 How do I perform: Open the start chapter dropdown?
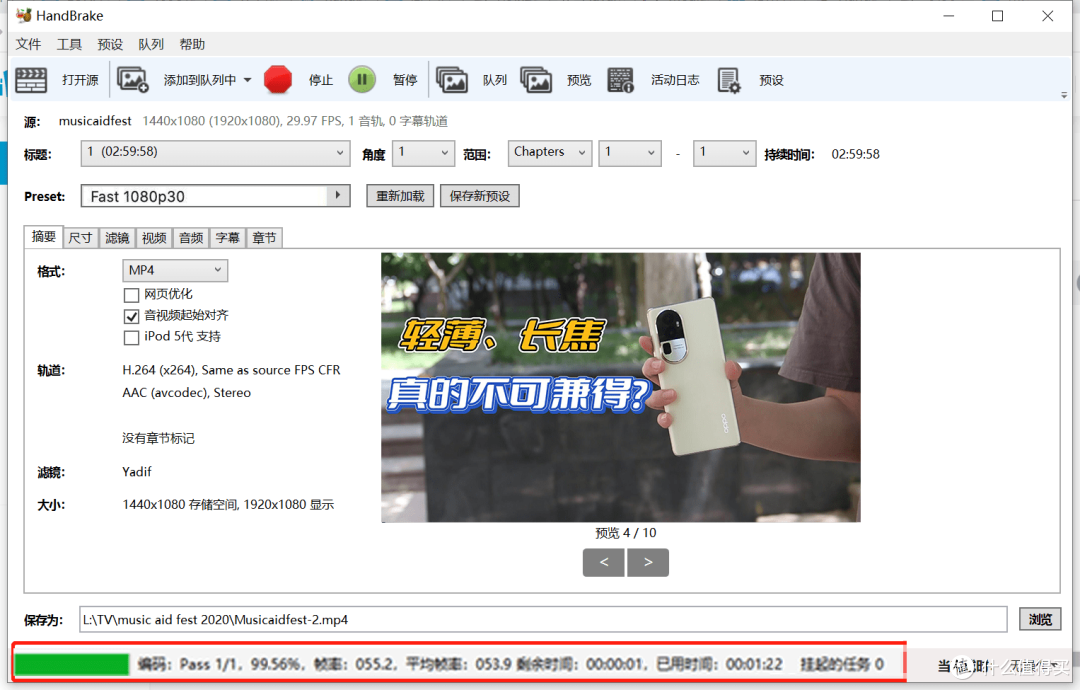coord(630,153)
